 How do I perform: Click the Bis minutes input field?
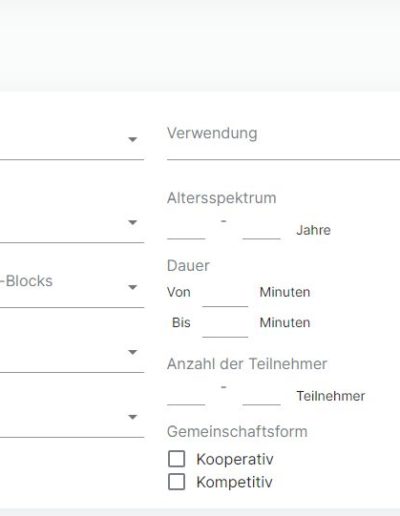click(x=225, y=327)
